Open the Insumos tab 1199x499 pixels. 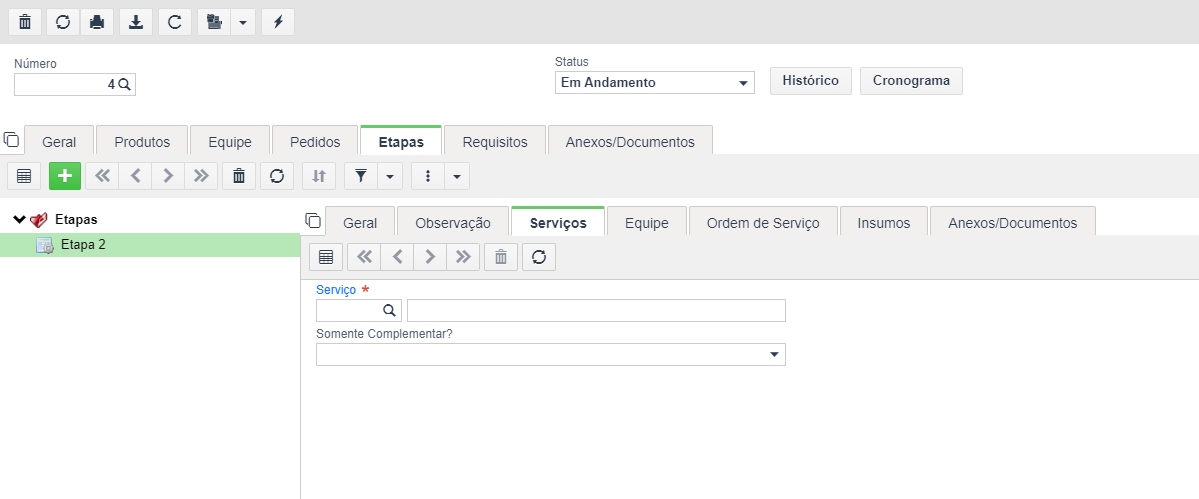pyautogui.click(x=884, y=223)
